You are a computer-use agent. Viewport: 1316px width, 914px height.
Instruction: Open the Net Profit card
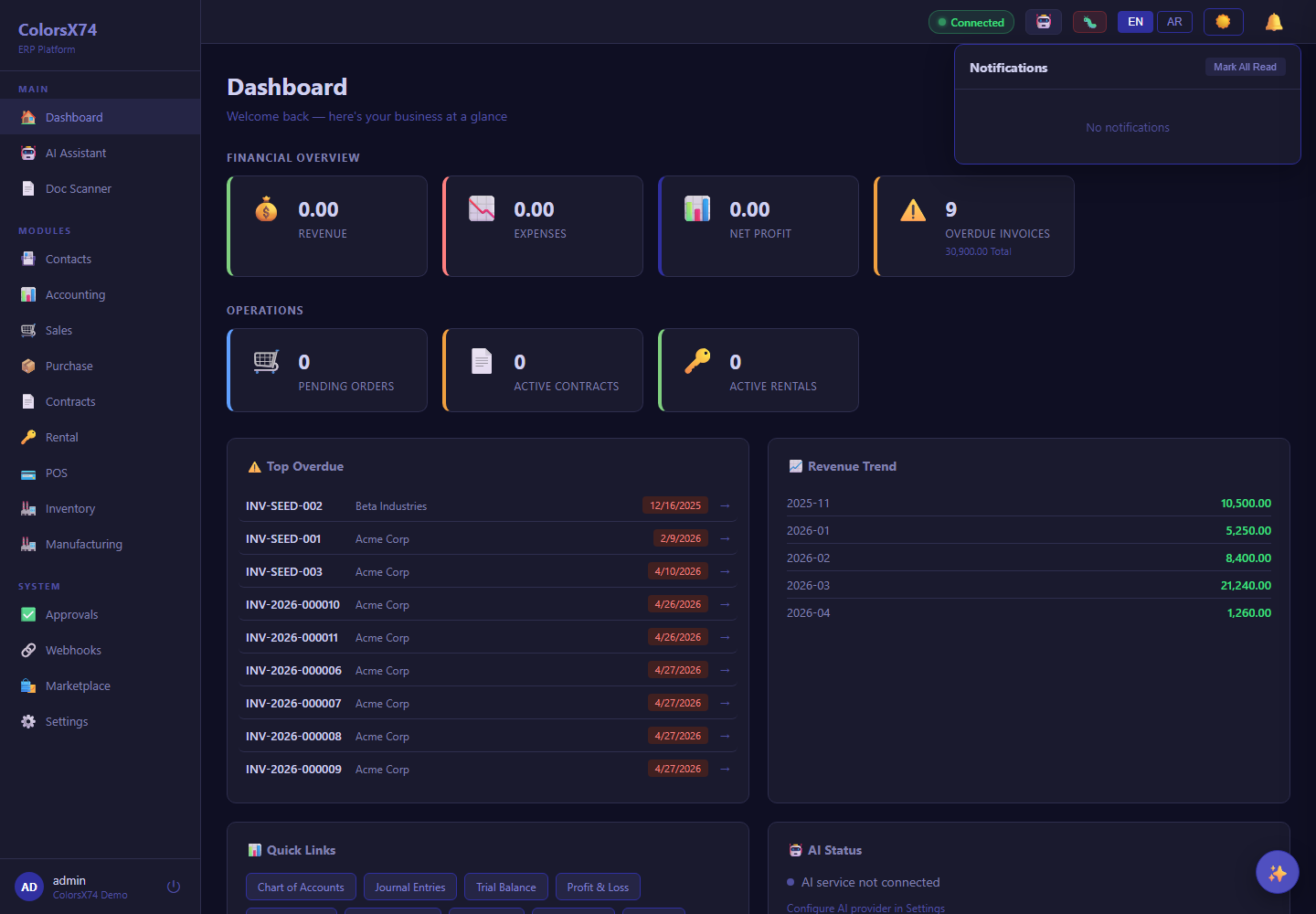pos(759,226)
